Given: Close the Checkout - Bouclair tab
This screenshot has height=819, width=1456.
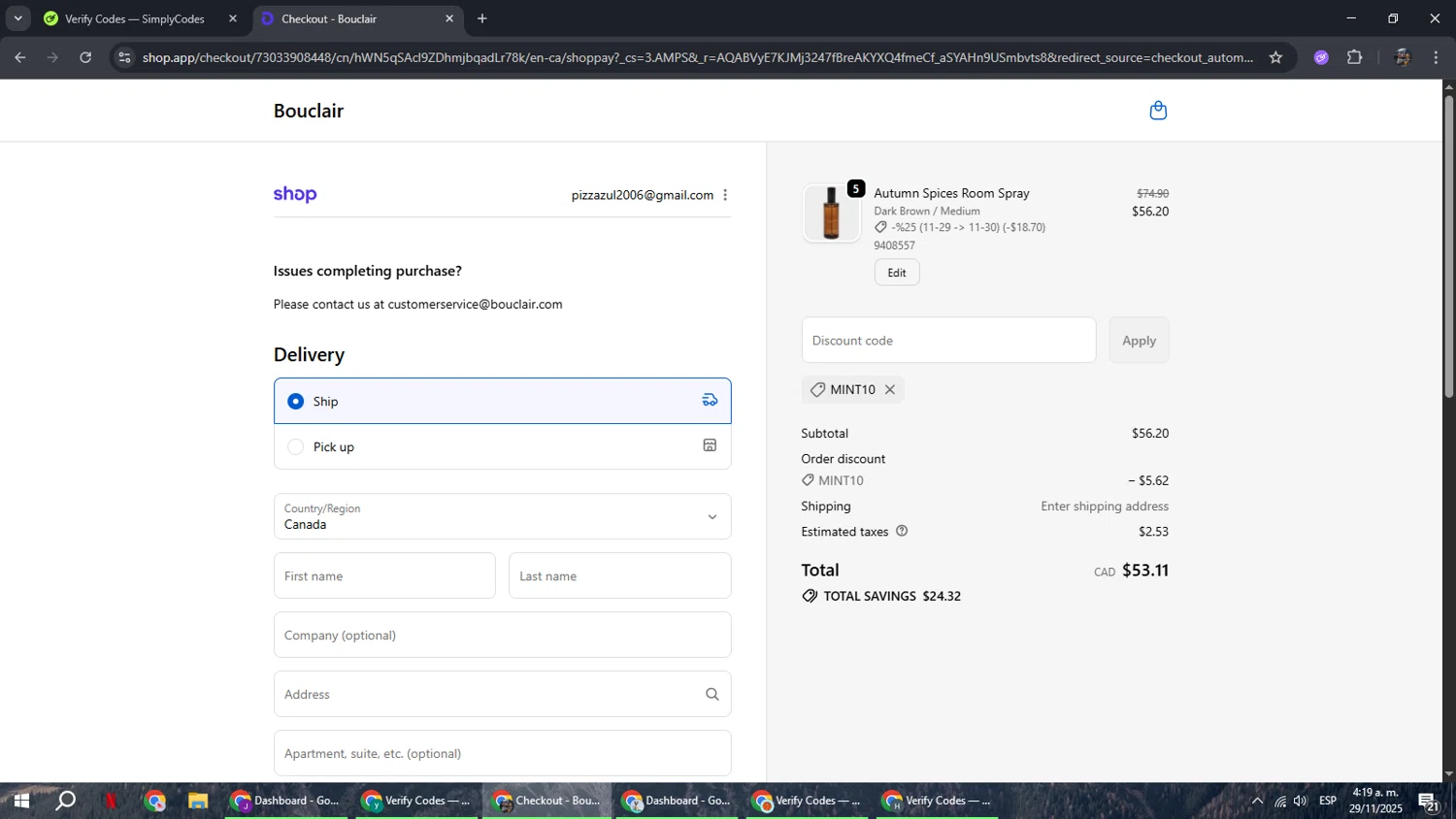Looking at the screenshot, I should 448,18.
